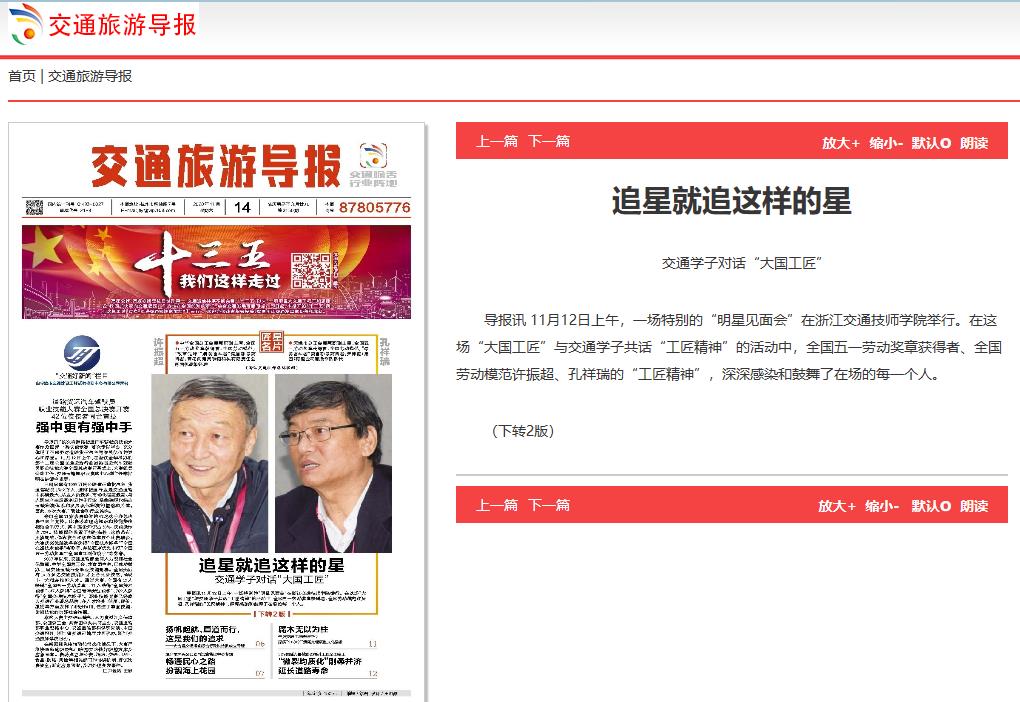Click bottom bar 缩小- control

tap(882, 506)
